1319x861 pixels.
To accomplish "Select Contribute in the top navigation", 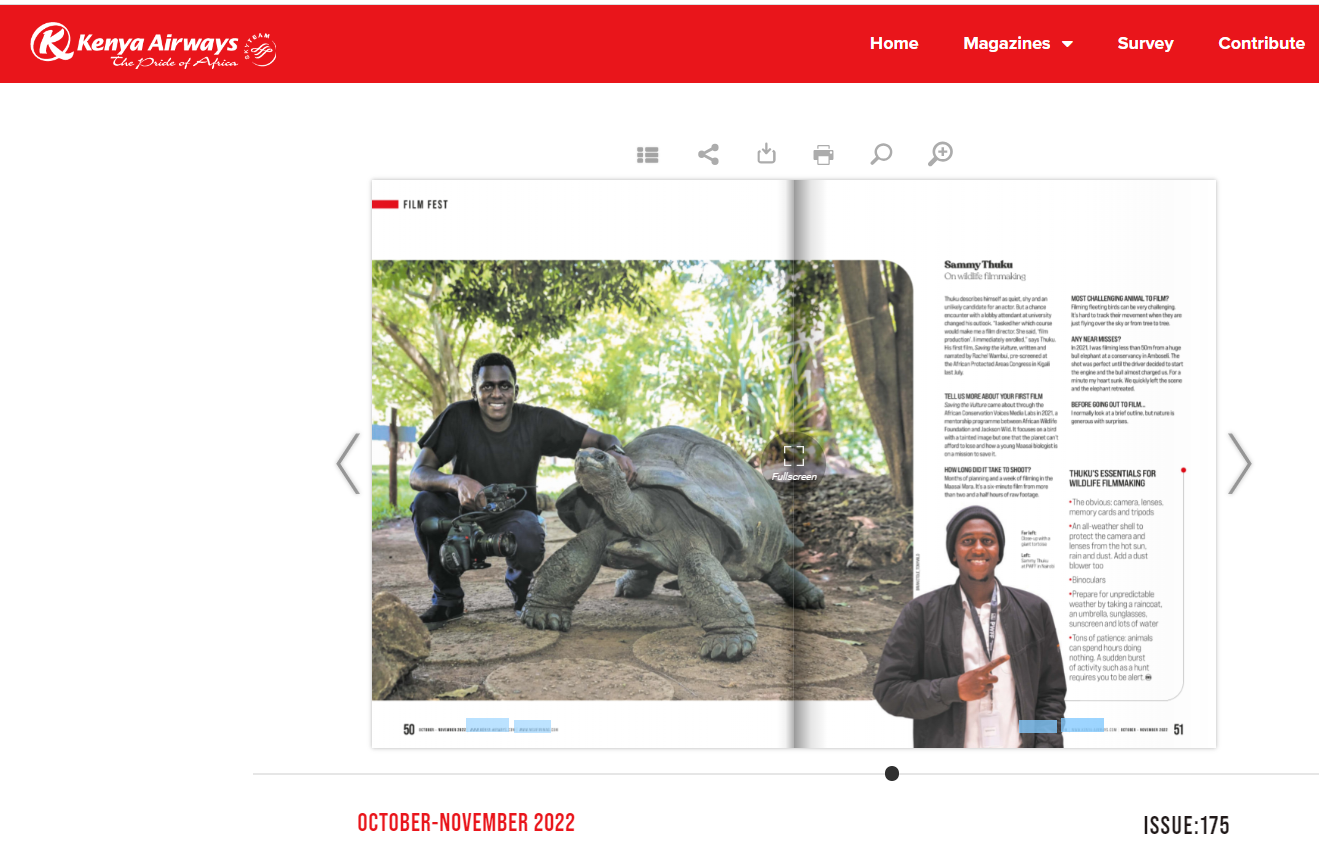I will coord(1261,43).
